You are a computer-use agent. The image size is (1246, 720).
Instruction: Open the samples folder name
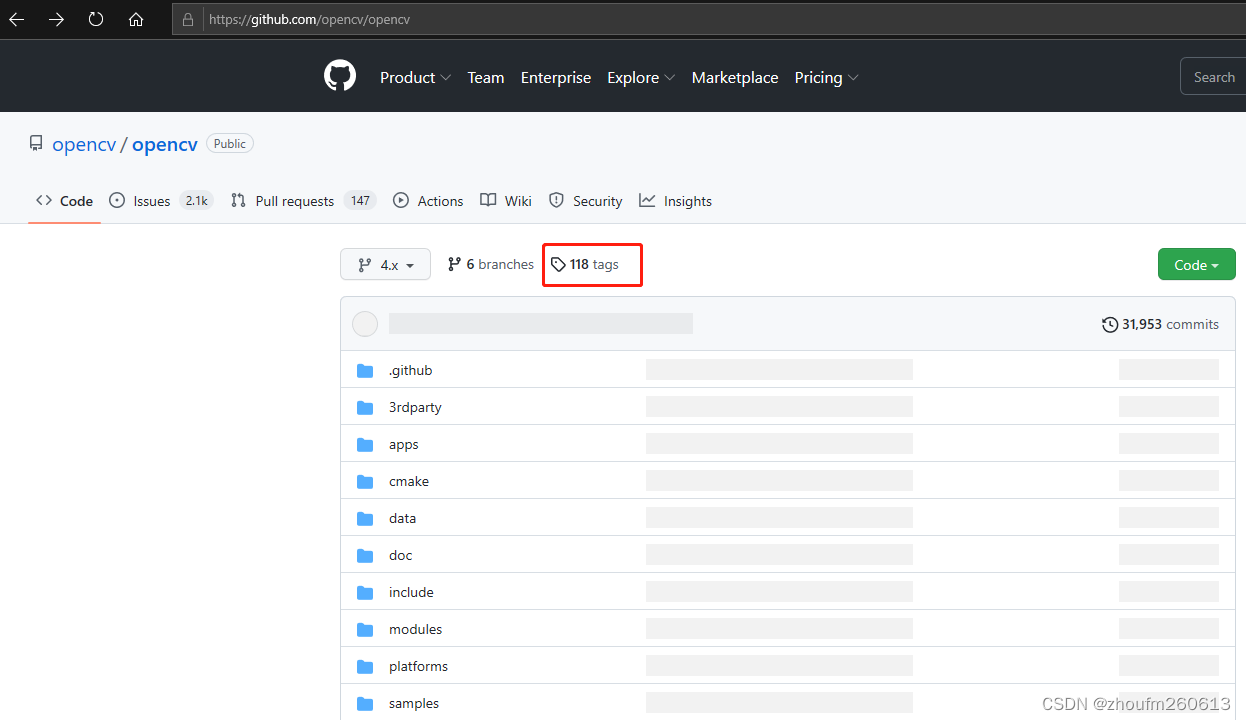414,704
